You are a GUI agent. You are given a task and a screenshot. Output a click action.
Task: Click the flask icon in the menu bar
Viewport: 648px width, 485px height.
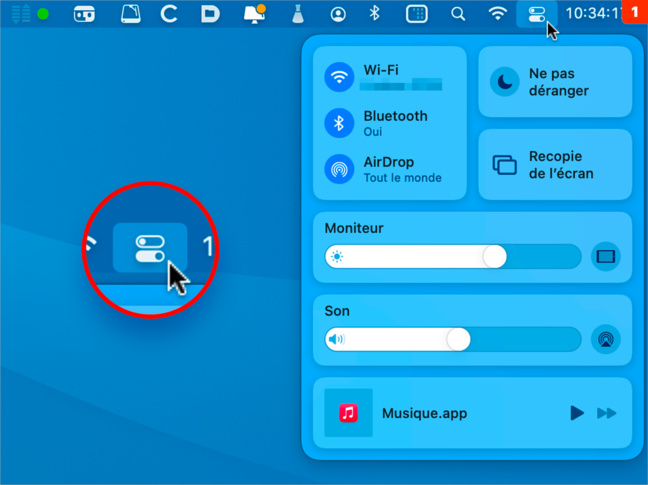[298, 14]
